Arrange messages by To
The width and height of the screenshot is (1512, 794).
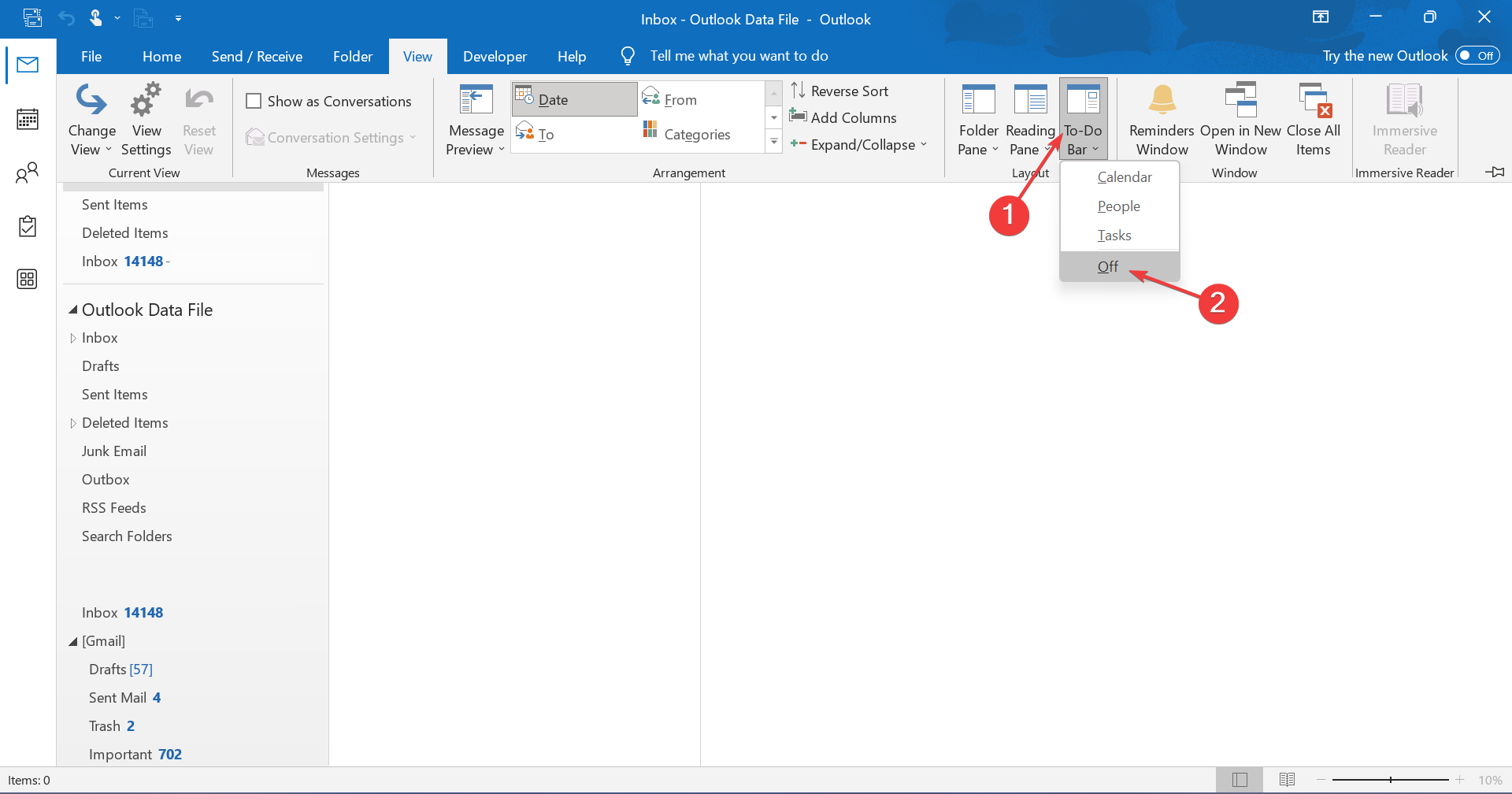coord(574,134)
